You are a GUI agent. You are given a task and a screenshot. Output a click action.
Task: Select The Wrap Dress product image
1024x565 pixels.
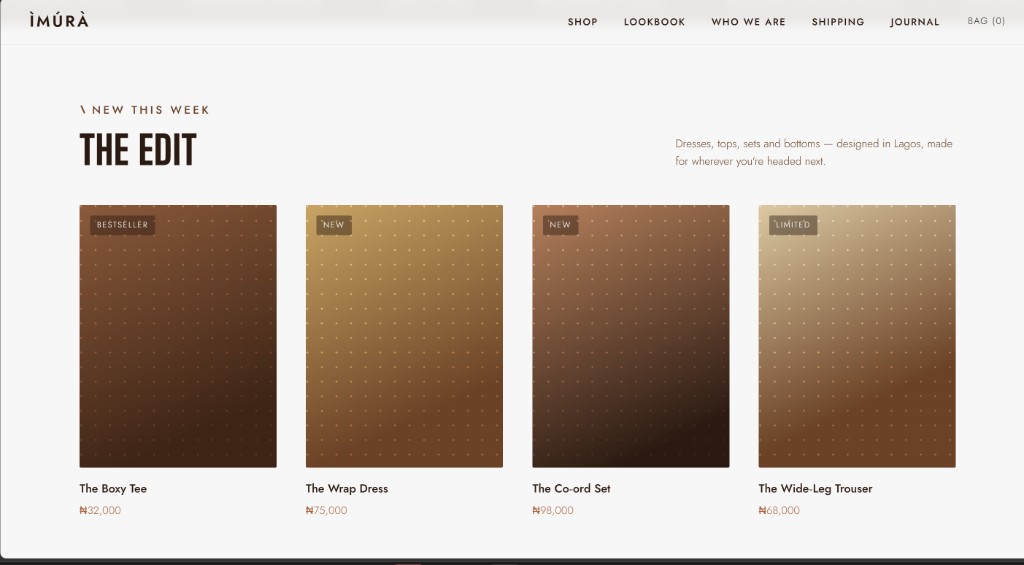[404, 336]
